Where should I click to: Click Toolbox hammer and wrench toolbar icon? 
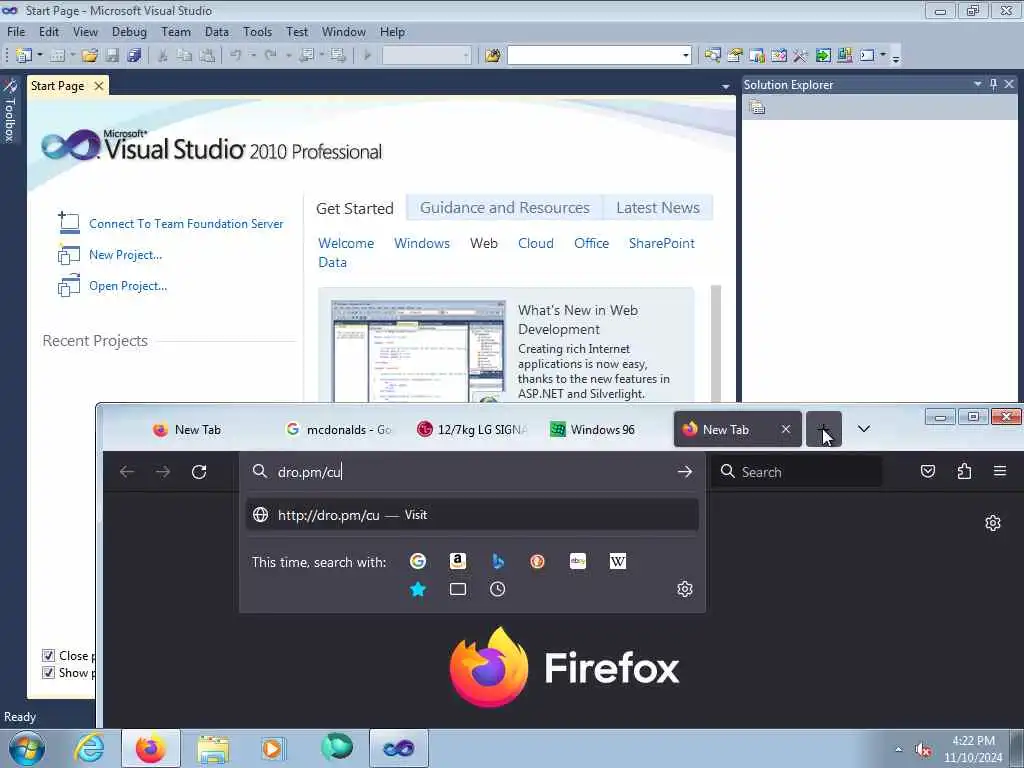pyautogui.click(x=801, y=56)
